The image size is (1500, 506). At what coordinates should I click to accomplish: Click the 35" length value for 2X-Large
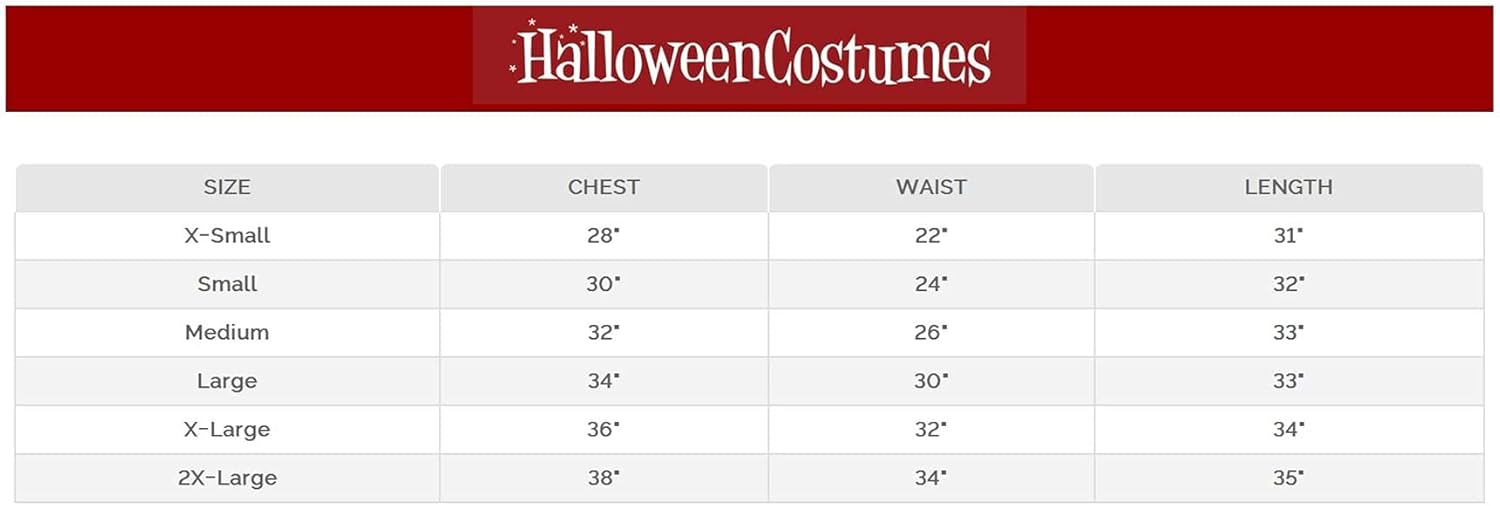pyautogui.click(x=1288, y=478)
